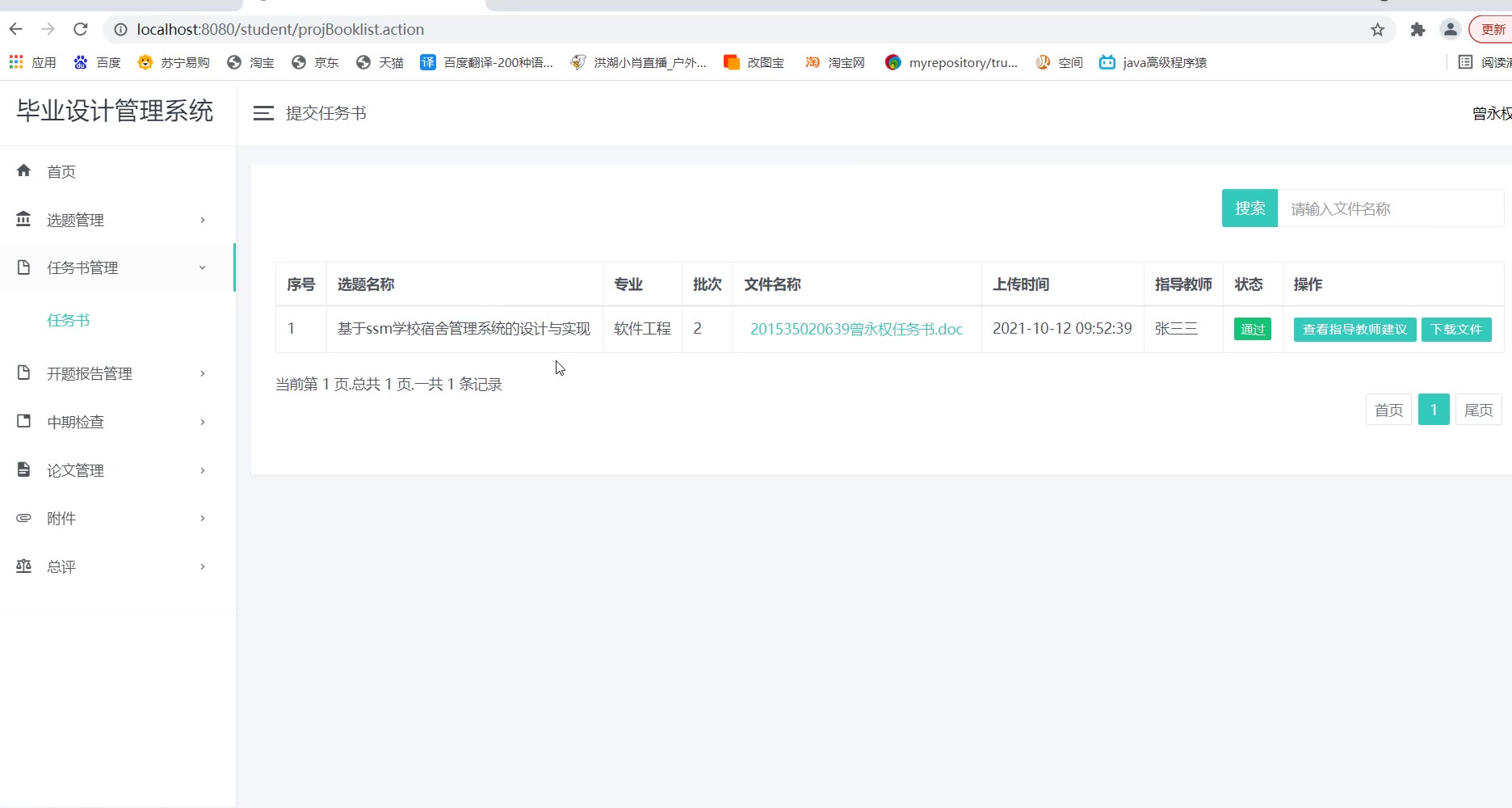Image resolution: width=1512 pixels, height=808 pixels.
Task: Click the 软件工程 major cell
Action: click(x=642, y=329)
